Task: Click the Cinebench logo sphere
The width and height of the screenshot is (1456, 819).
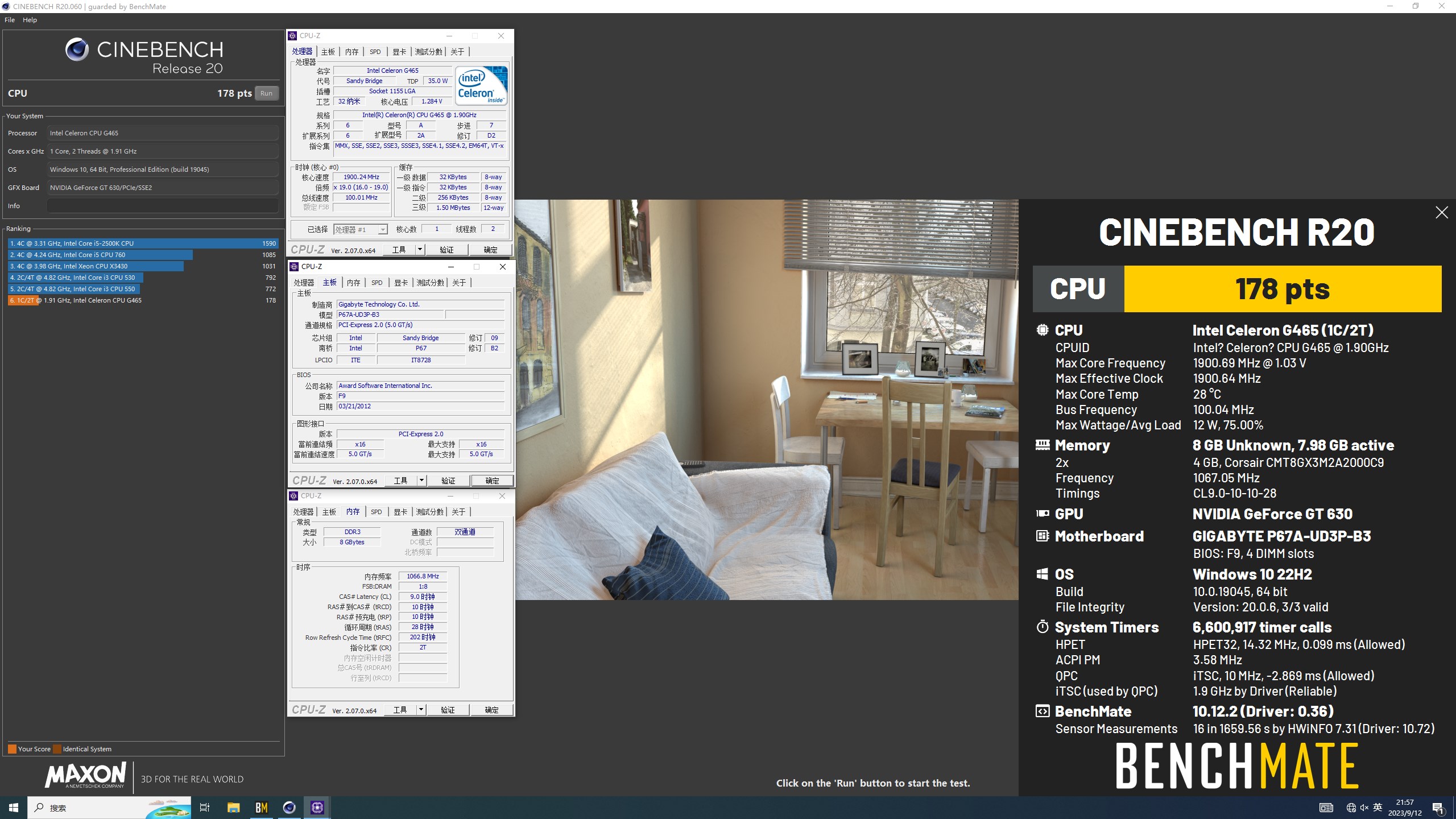Action: pyautogui.click(x=77, y=49)
